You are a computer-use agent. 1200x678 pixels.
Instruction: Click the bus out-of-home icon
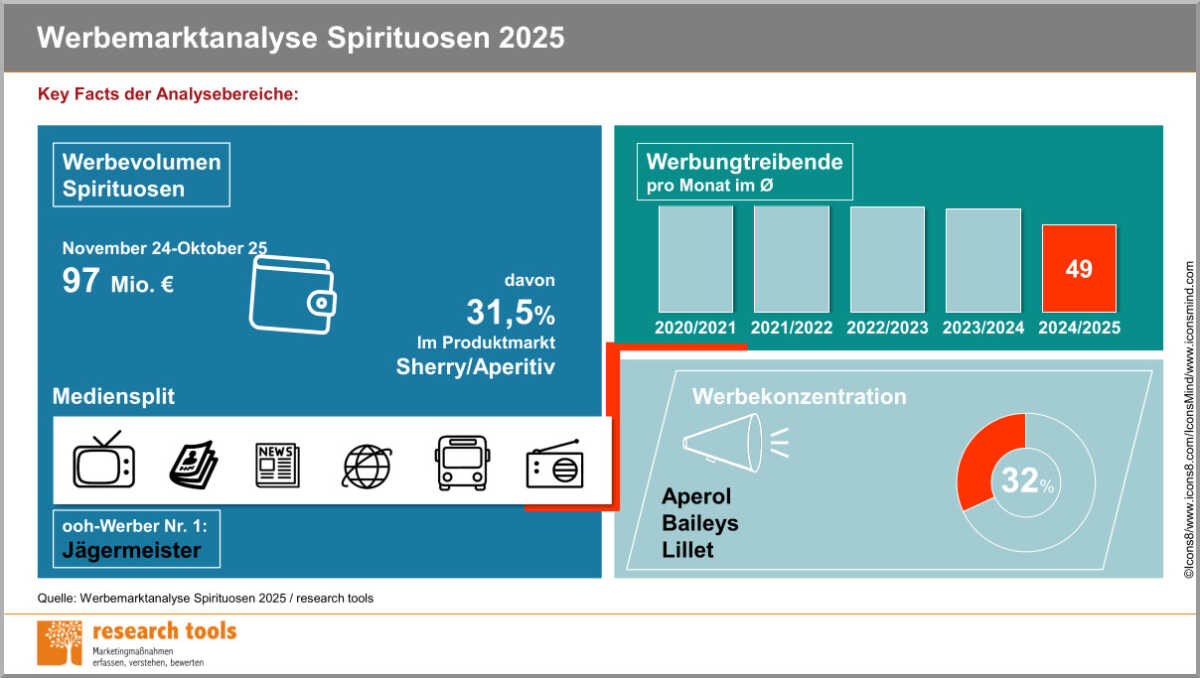pyautogui.click(x=462, y=463)
